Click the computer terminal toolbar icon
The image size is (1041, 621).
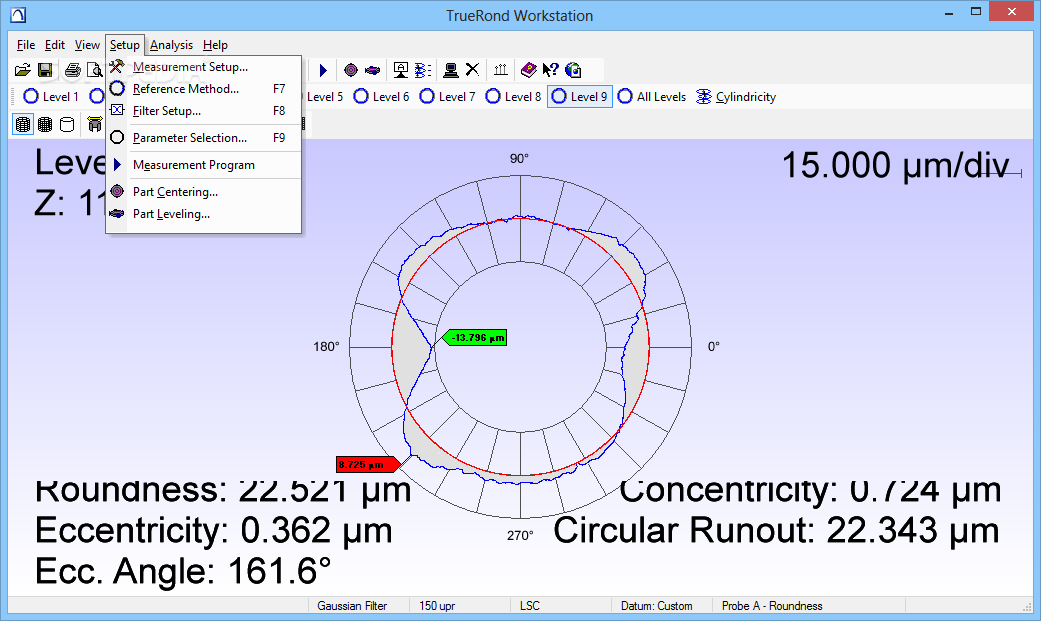[451, 70]
